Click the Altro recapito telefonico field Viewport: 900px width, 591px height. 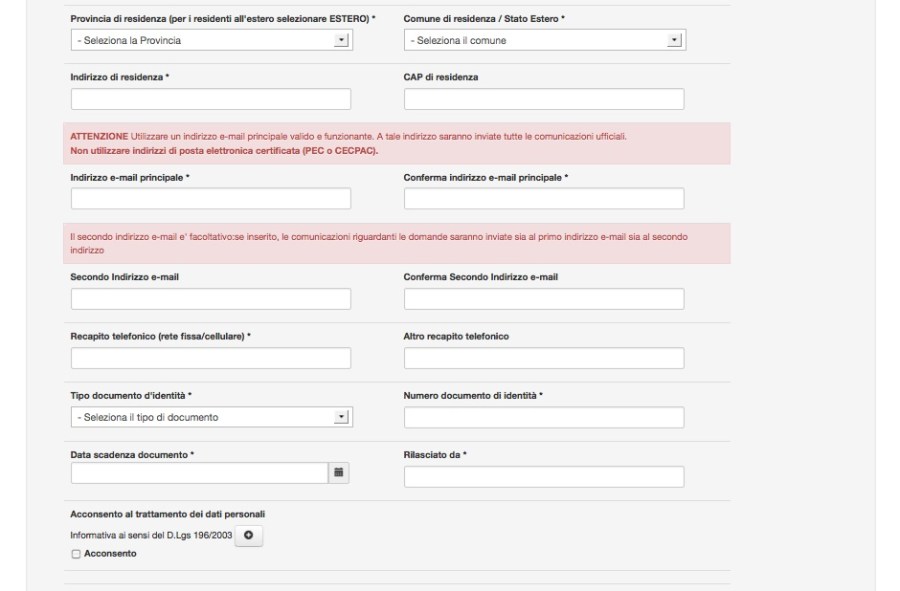543,358
